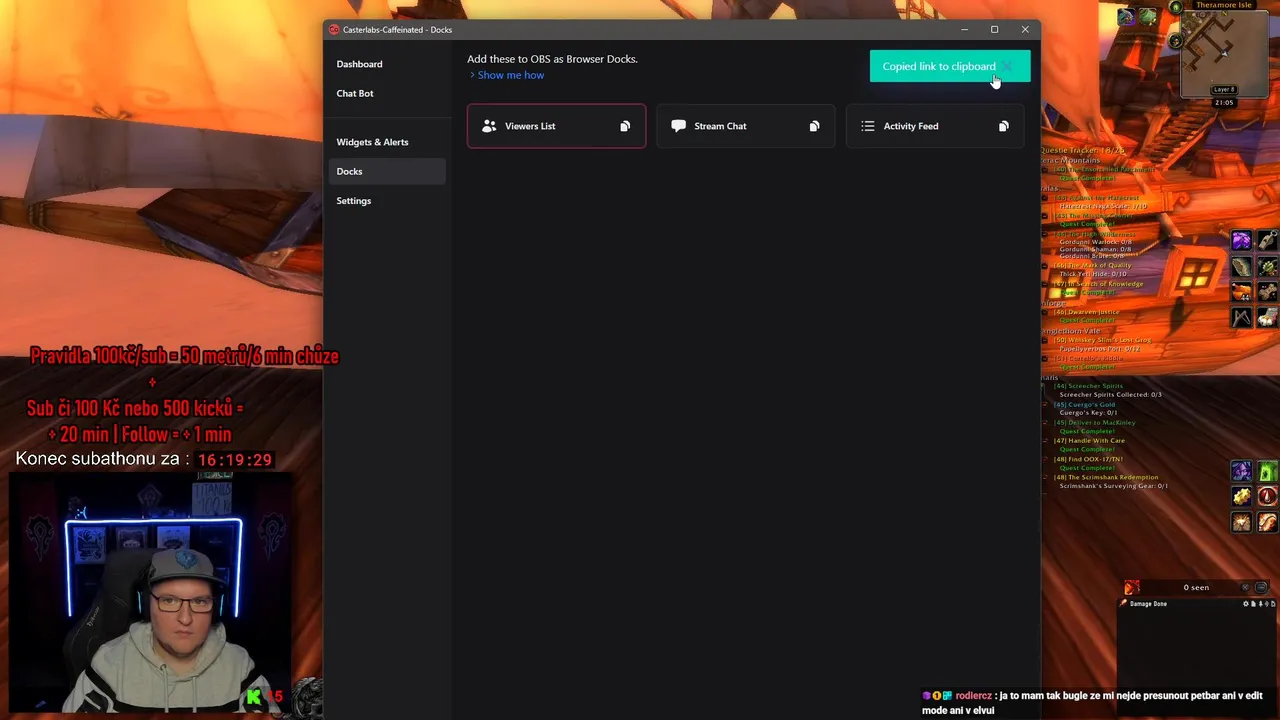Screen dimensions: 1280x720
Task: Select quest [48] The Scrimshank Redemption
Action: (1104, 477)
